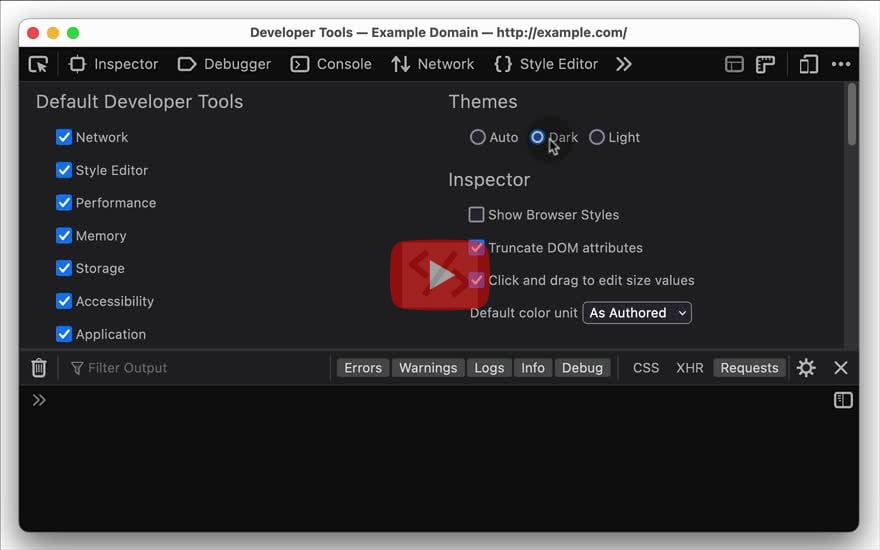
Task: Click the Inspector section heading
Action: click(x=489, y=180)
